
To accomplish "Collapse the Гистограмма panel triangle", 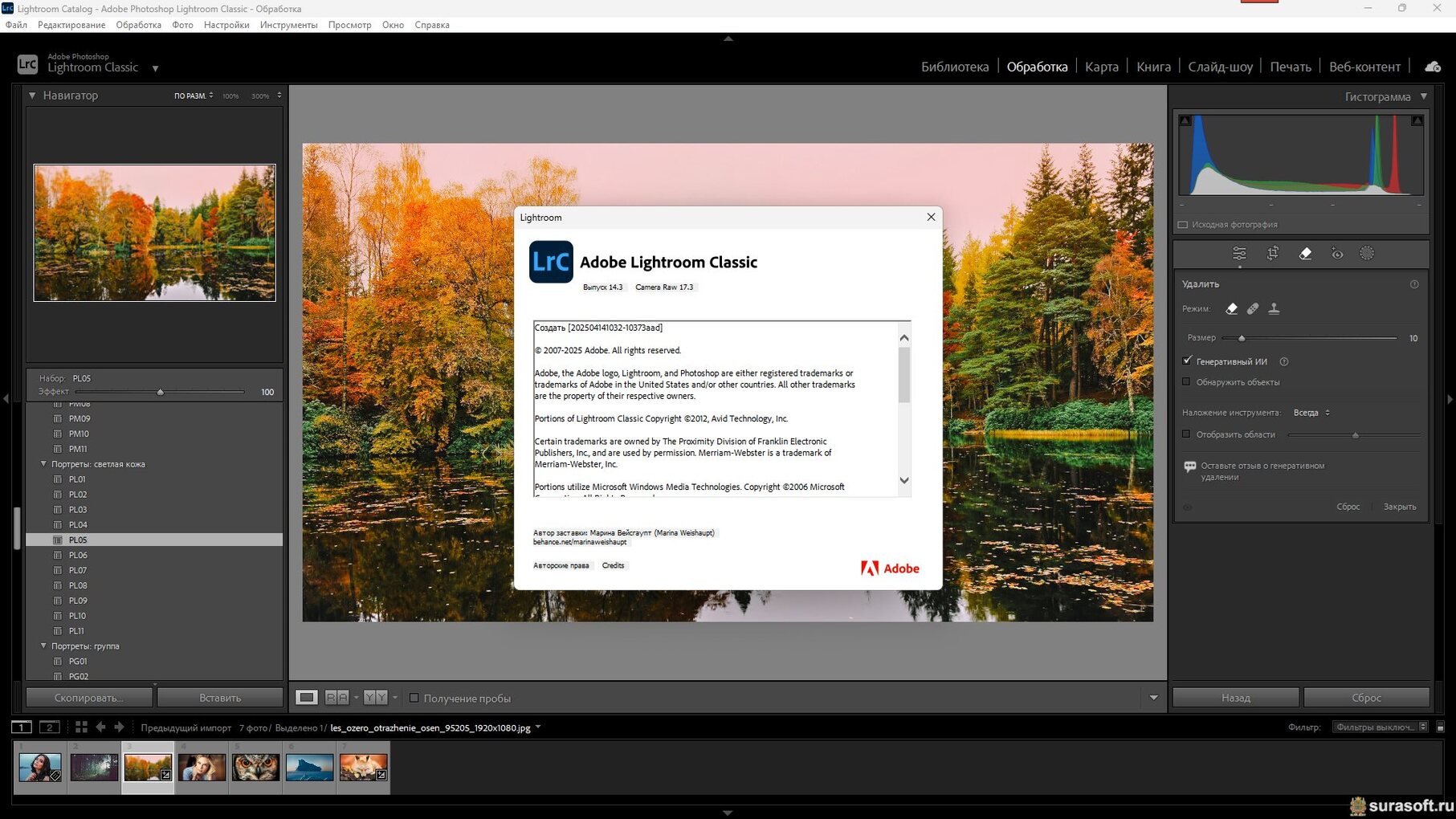I will tap(1424, 96).
